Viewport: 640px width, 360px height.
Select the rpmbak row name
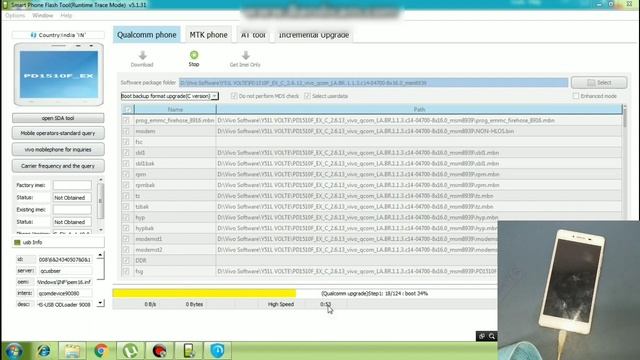(145, 185)
